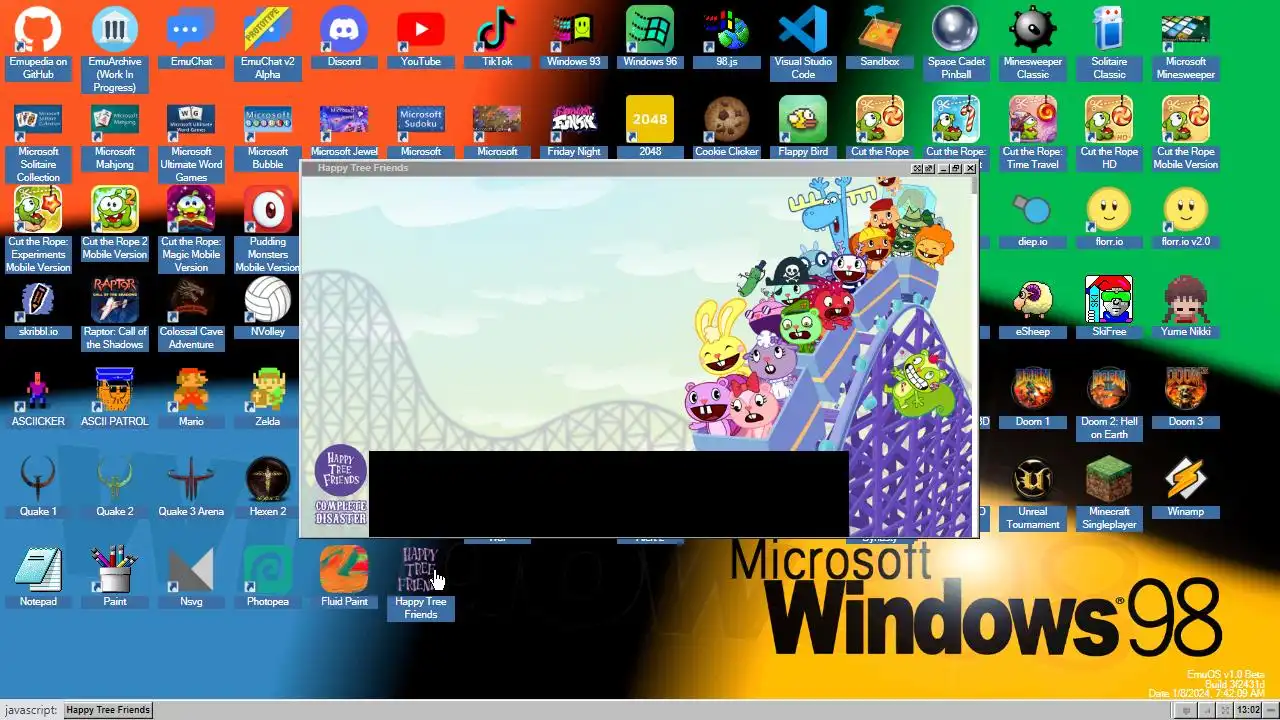
Task: Launch the NVolley volleyball icon
Action: coord(268,301)
